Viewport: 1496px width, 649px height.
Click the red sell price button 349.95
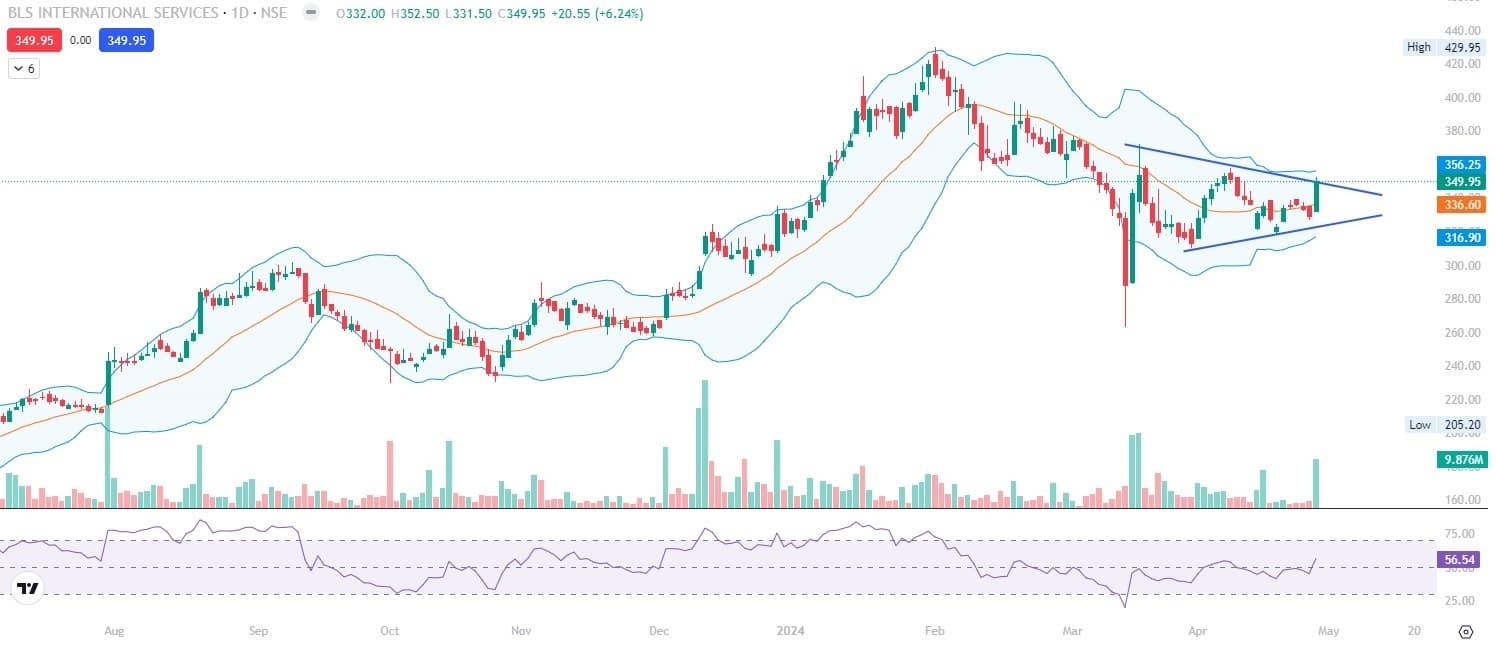click(x=35, y=41)
